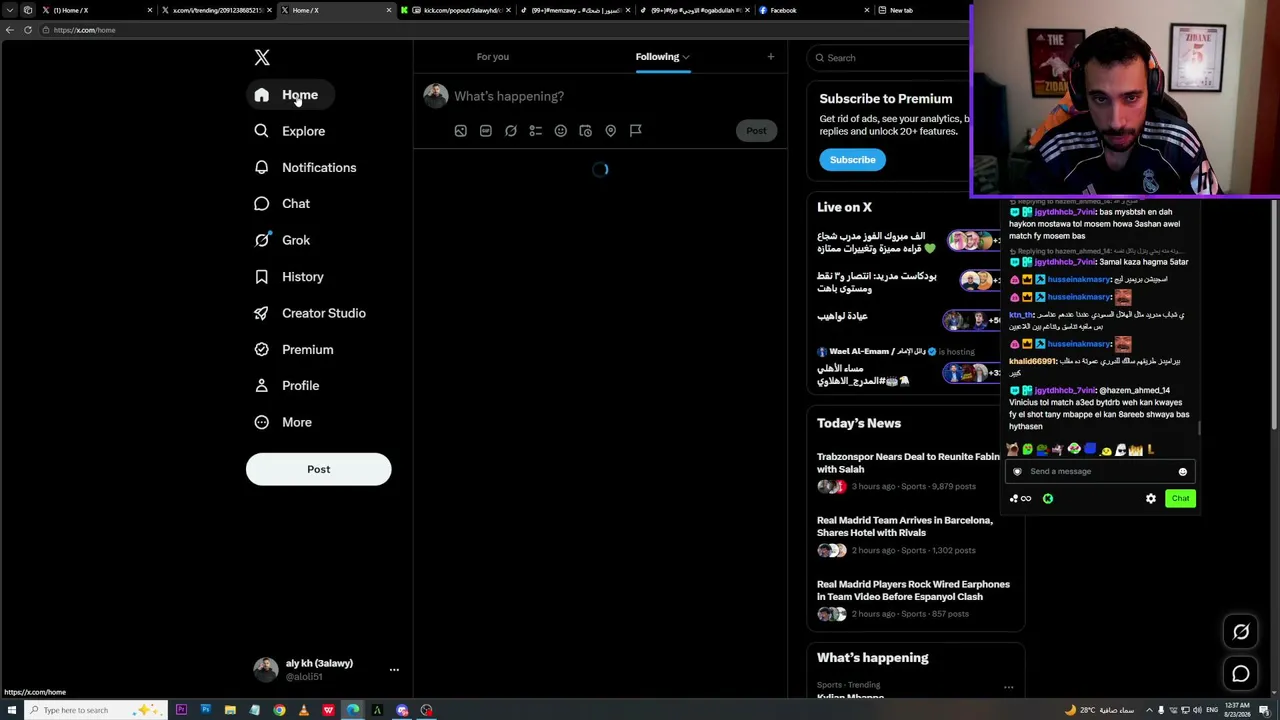
Task: Expand the Following tab dropdown arrow
Action: (686, 57)
